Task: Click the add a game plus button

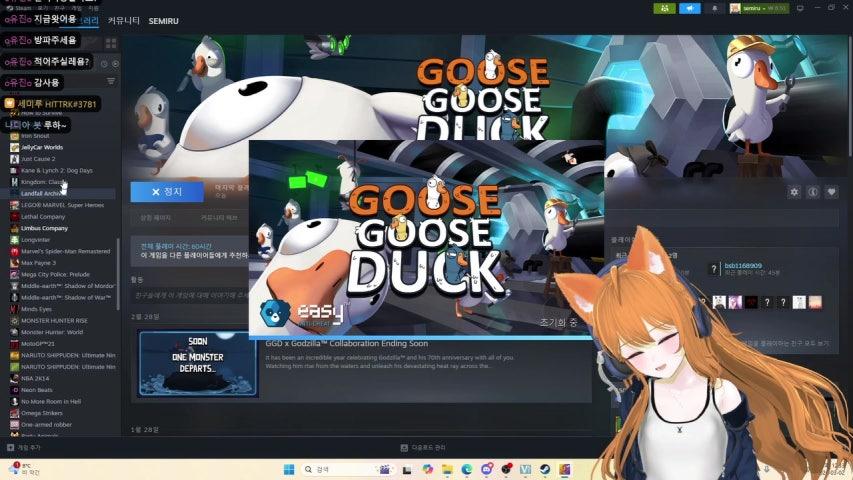Action: 23,447
